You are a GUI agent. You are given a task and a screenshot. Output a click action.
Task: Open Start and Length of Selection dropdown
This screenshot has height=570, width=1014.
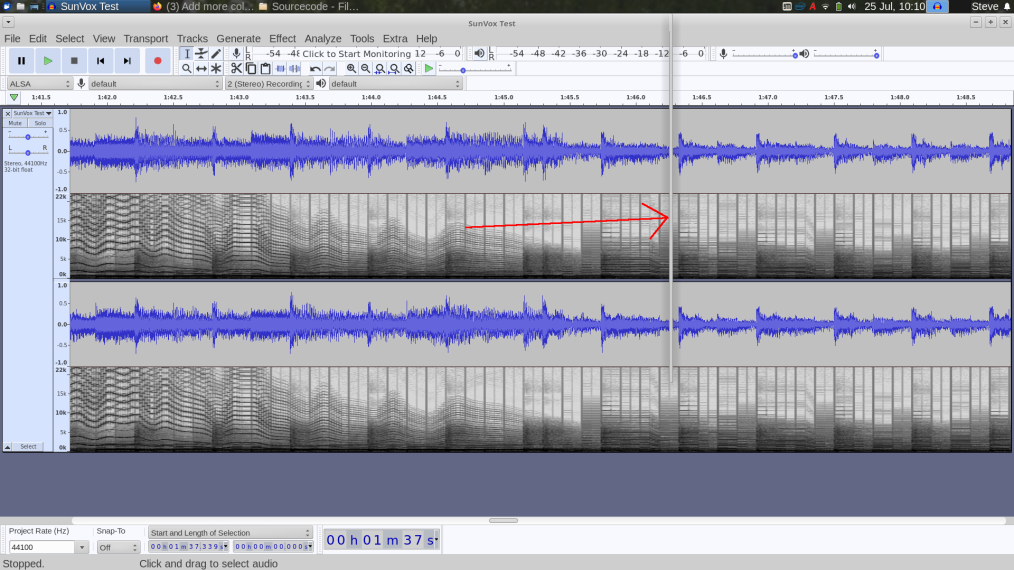click(230, 532)
